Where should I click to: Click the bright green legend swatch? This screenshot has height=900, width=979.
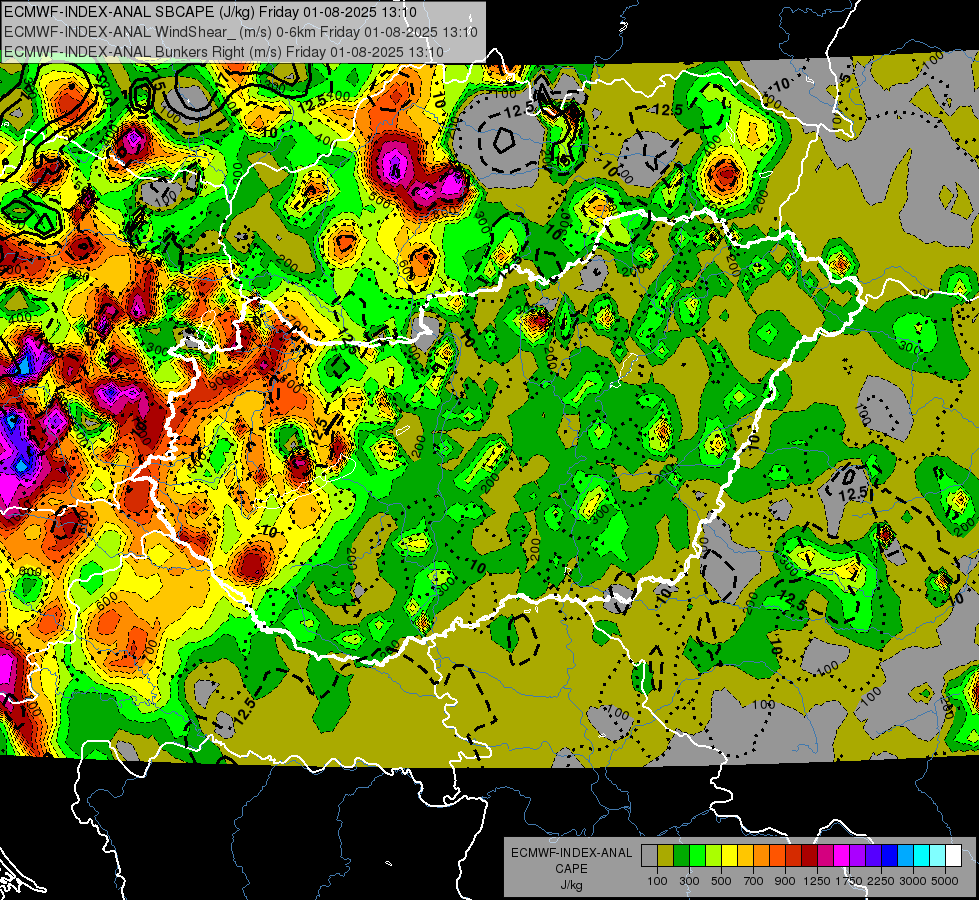coord(697,856)
